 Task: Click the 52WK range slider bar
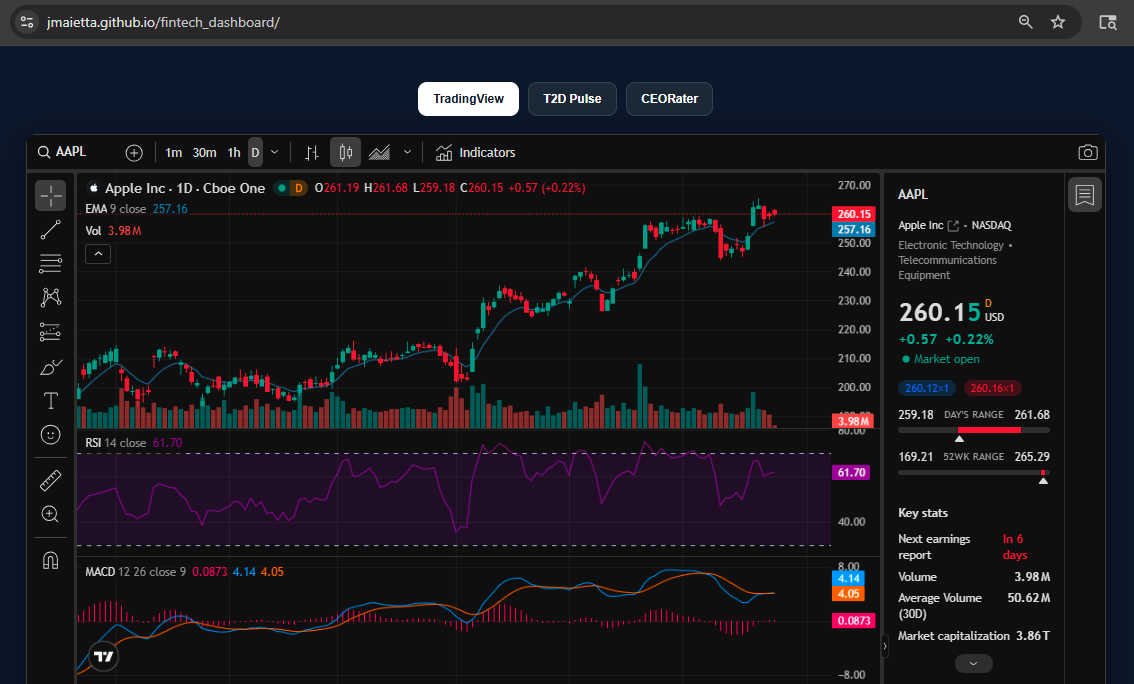pos(973,473)
